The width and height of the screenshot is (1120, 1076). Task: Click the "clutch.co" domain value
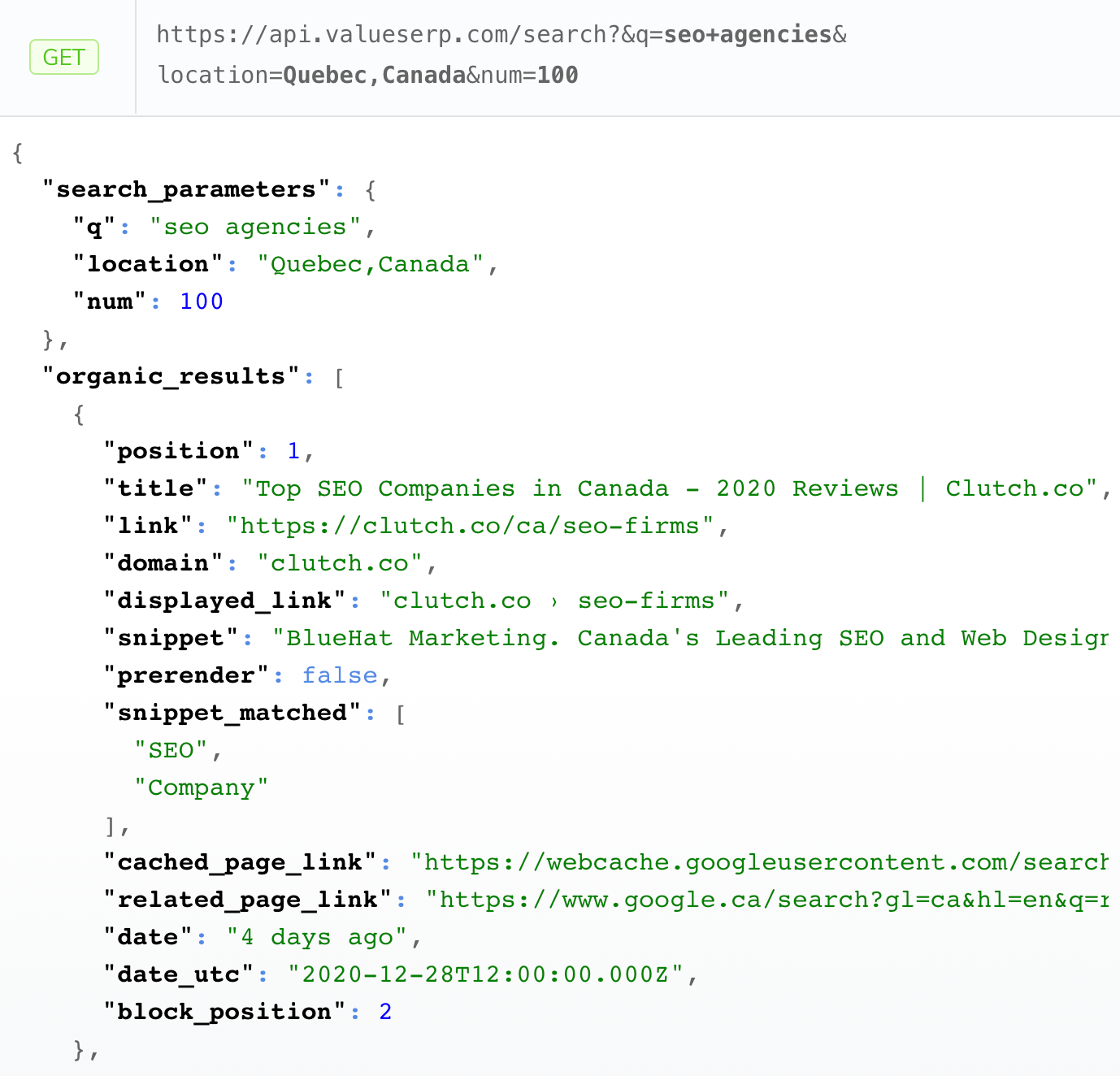tap(340, 563)
